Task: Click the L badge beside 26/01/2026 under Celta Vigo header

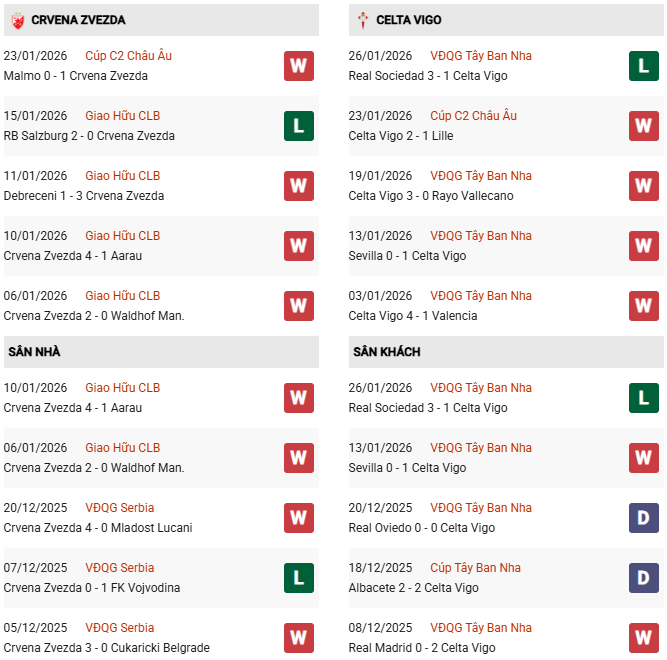Action: click(643, 66)
